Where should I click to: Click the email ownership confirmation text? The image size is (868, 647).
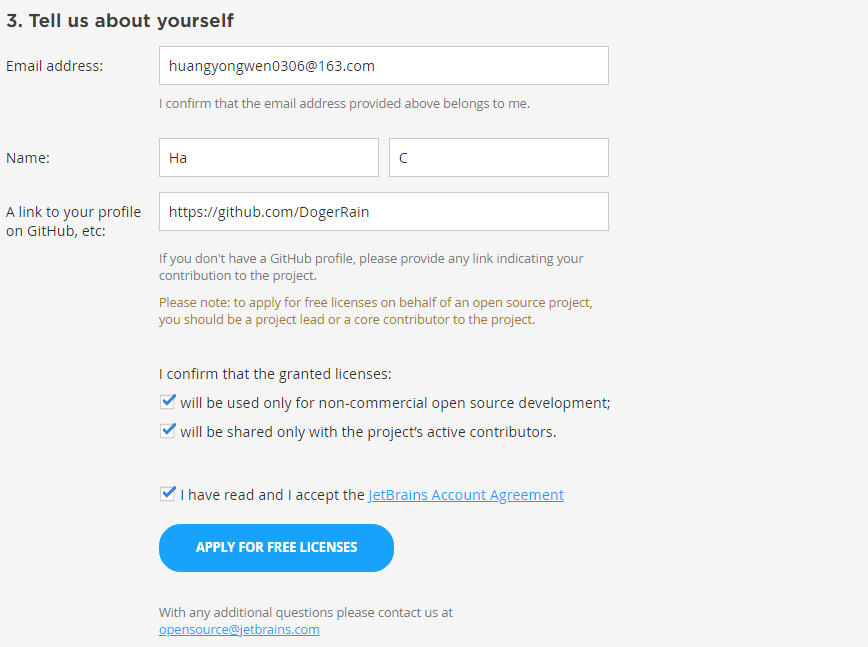tap(344, 103)
